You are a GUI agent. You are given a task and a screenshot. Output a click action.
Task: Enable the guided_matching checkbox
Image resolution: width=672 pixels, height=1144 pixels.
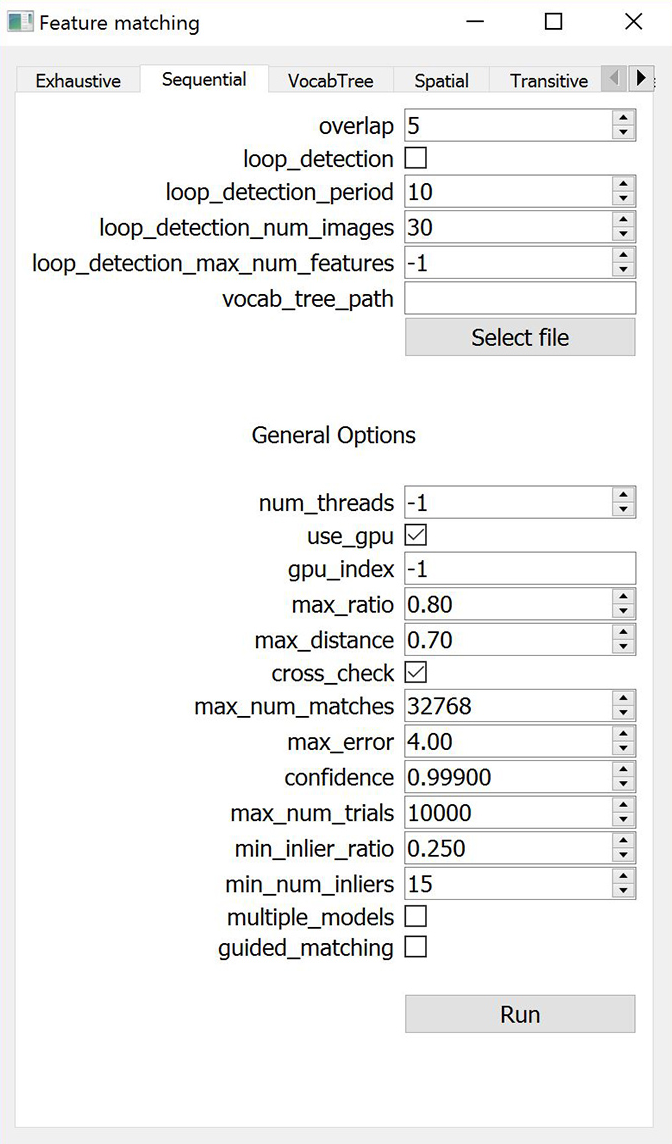tap(415, 947)
